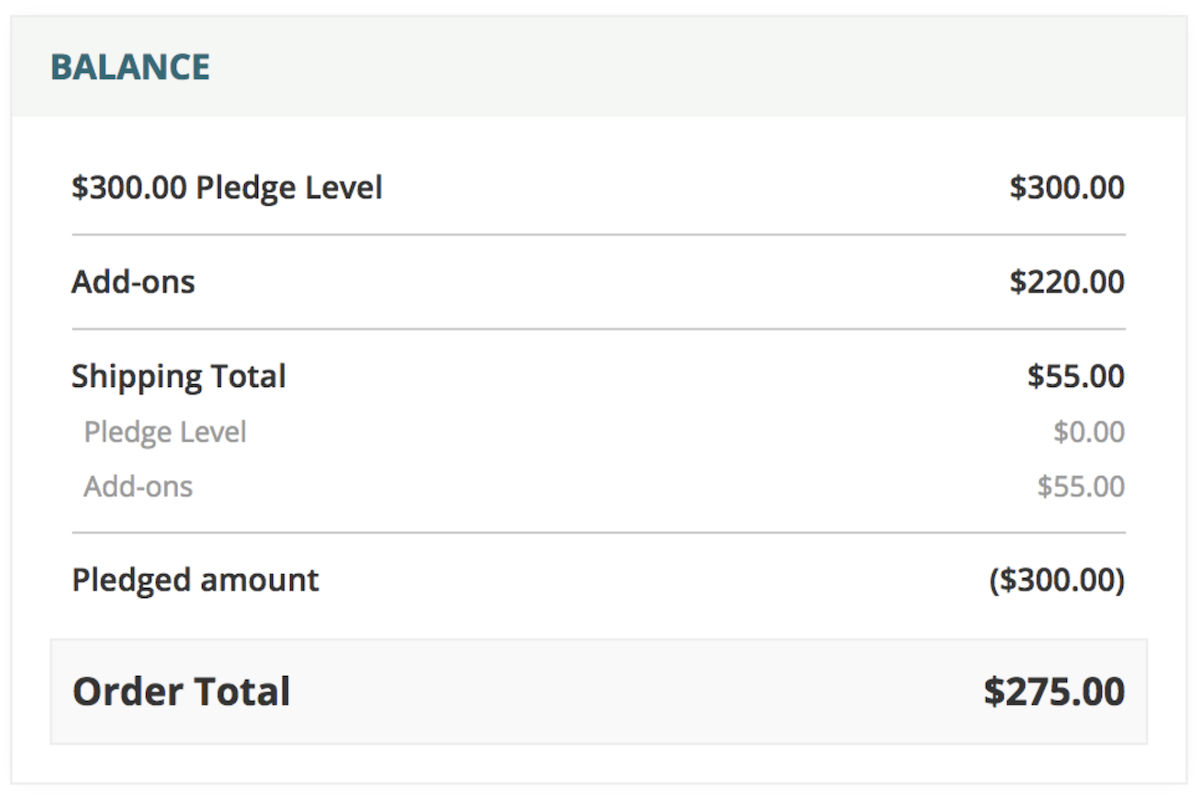This screenshot has height=802, width=1200.
Task: Click the $55.00 Shipping Total amount
Action: (1076, 377)
